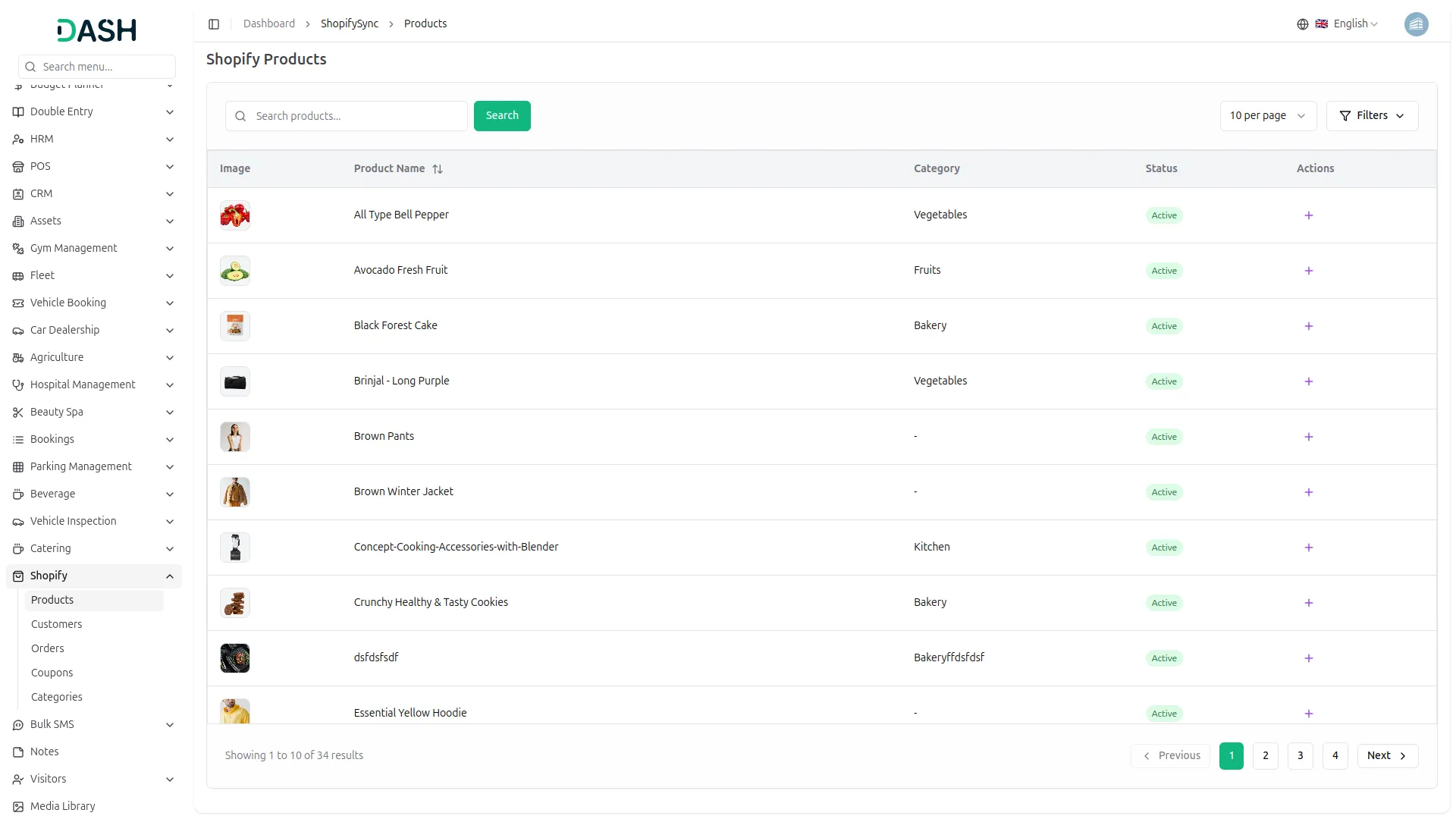Open the Filters dropdown
This screenshot has width=1456, height=819.
pyautogui.click(x=1372, y=116)
